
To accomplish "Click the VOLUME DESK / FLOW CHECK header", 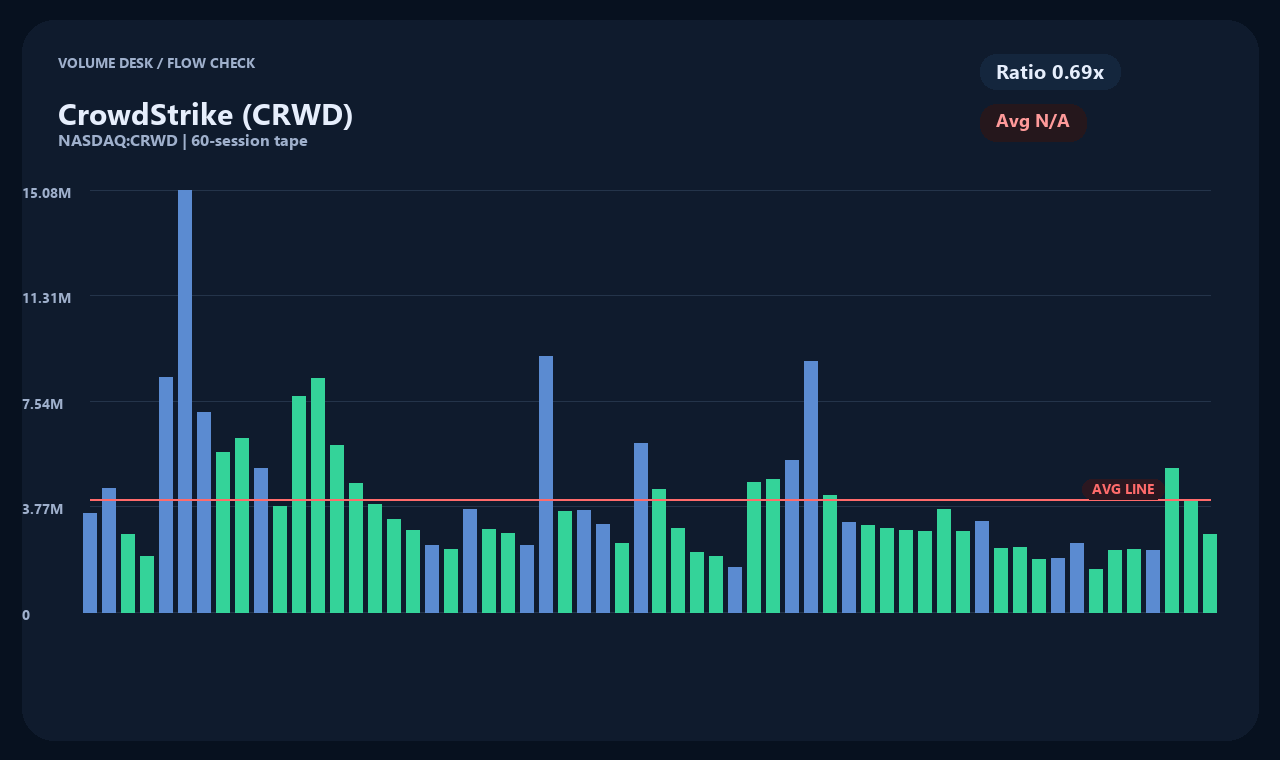I will (157, 63).
